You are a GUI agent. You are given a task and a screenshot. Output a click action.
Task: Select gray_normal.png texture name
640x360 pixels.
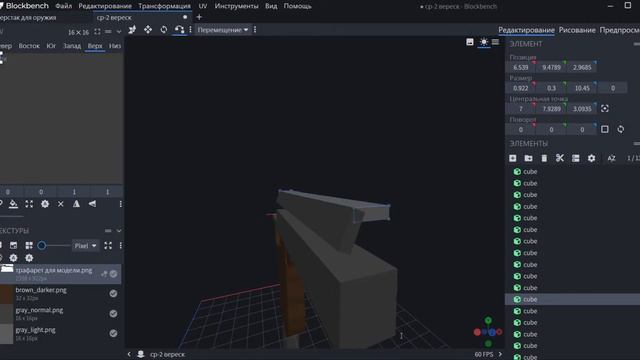pos(39,310)
